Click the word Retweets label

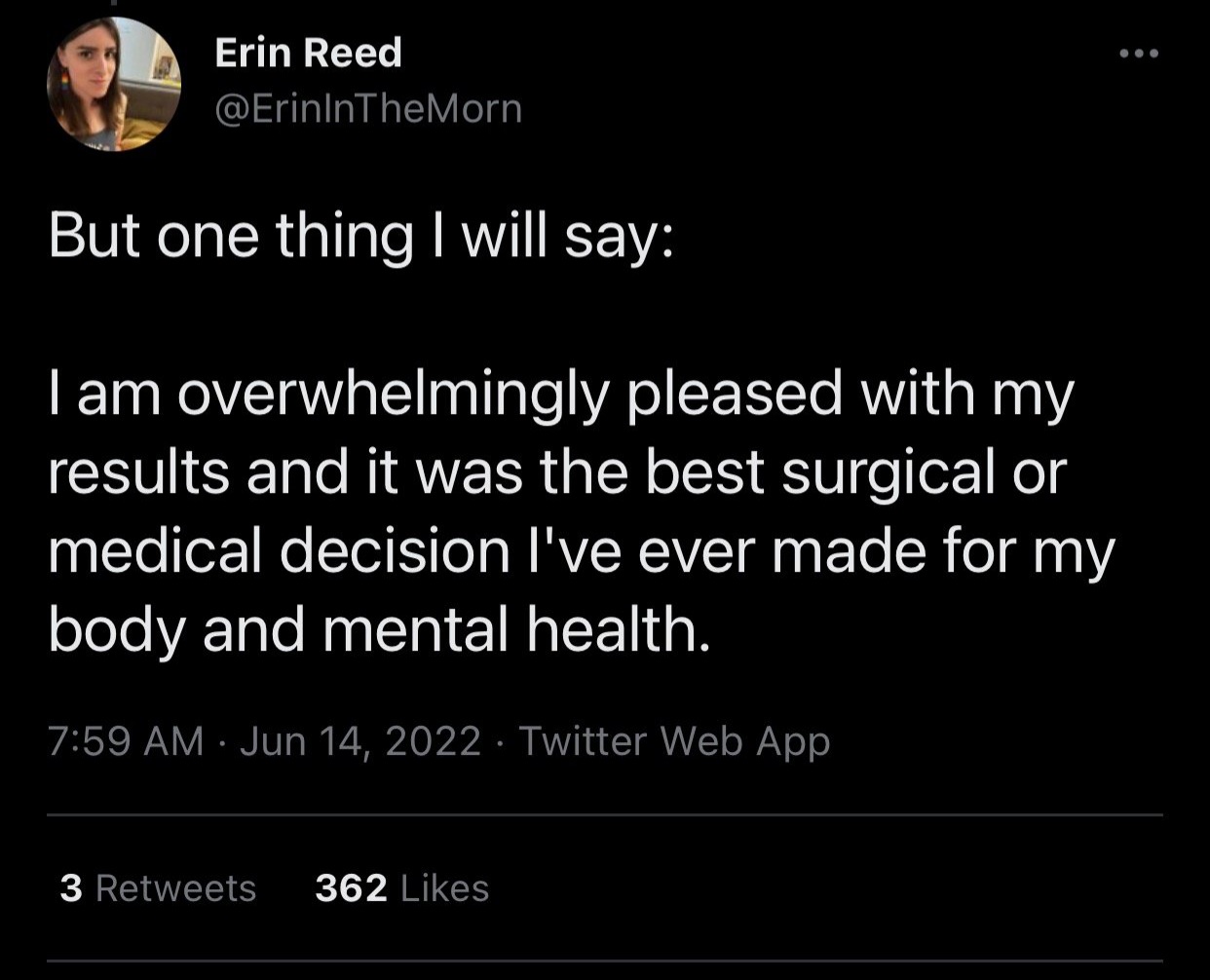pyautogui.click(x=176, y=888)
